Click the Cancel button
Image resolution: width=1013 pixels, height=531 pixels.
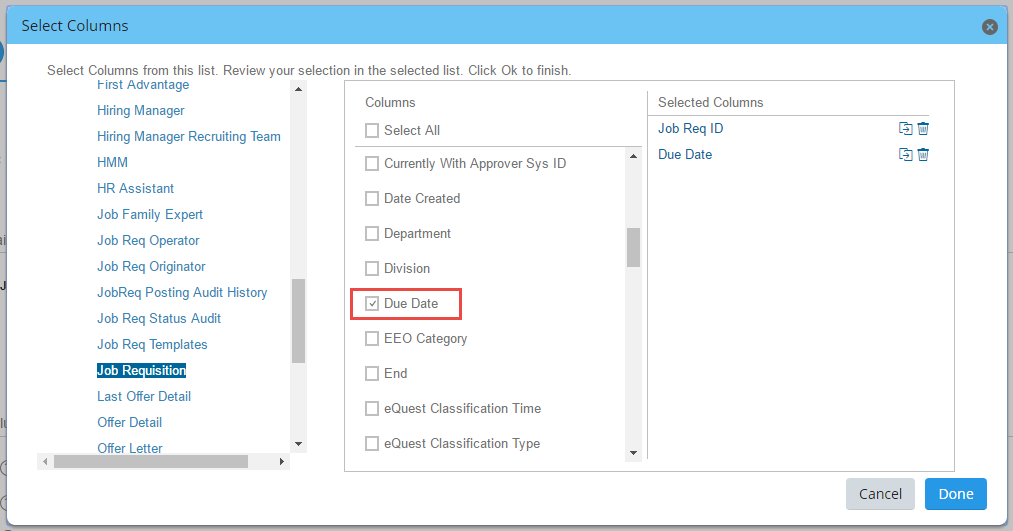tap(880, 494)
